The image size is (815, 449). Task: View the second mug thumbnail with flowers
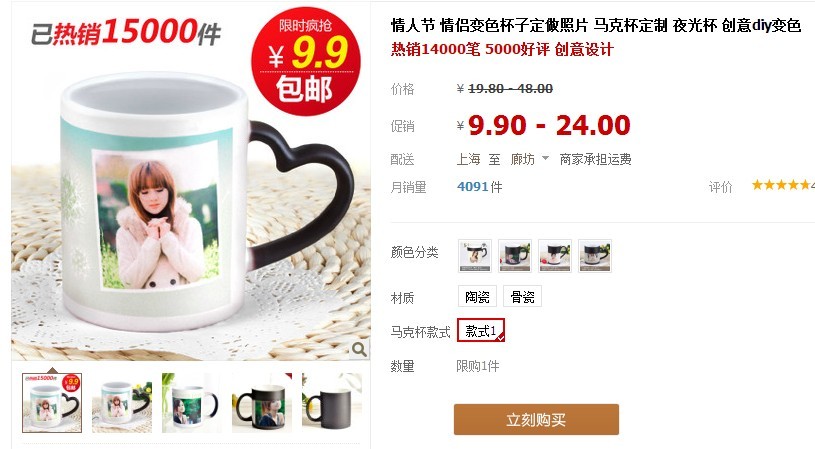click(122, 403)
